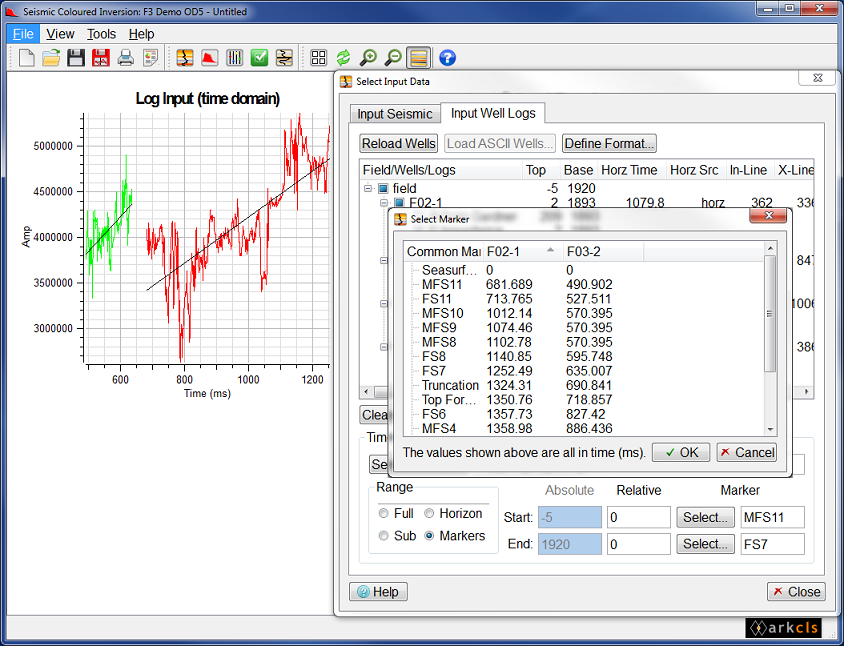Save session with black floppy disk icon
Viewport: 844px width, 646px height.
76,58
